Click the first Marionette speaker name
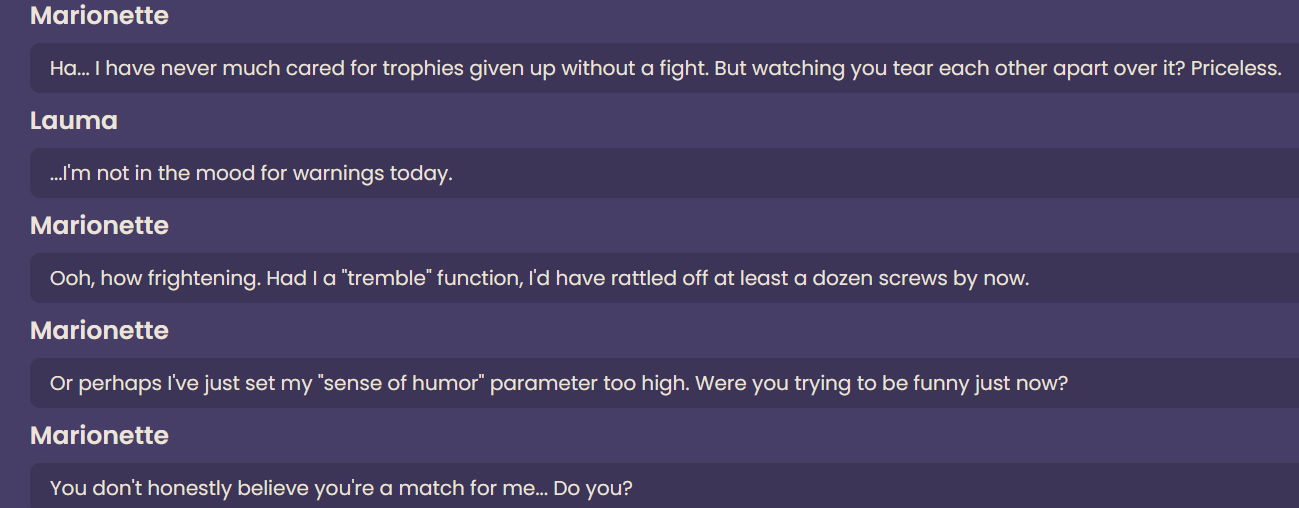1299x508 pixels. click(99, 16)
